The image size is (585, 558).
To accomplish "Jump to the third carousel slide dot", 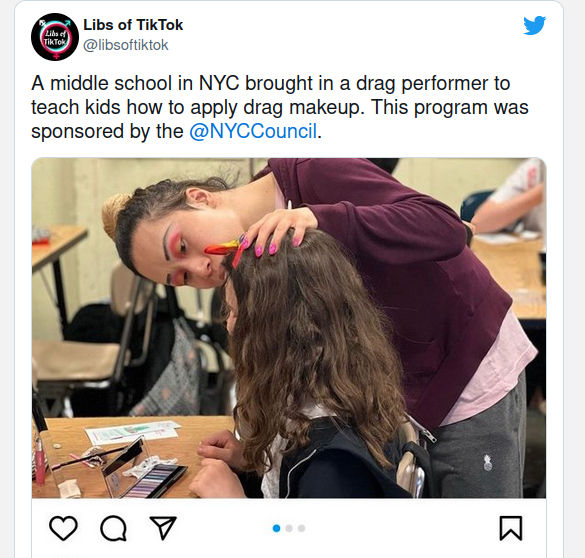I will (x=301, y=528).
